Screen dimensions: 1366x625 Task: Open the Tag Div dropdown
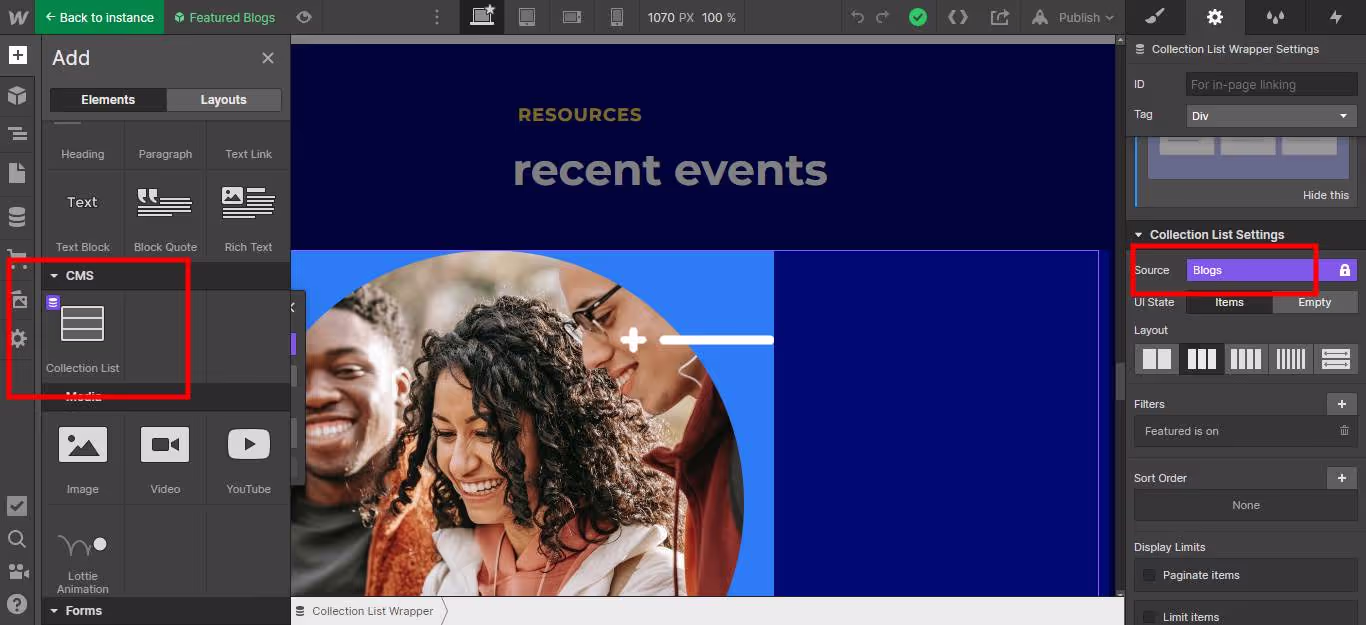tap(1271, 116)
